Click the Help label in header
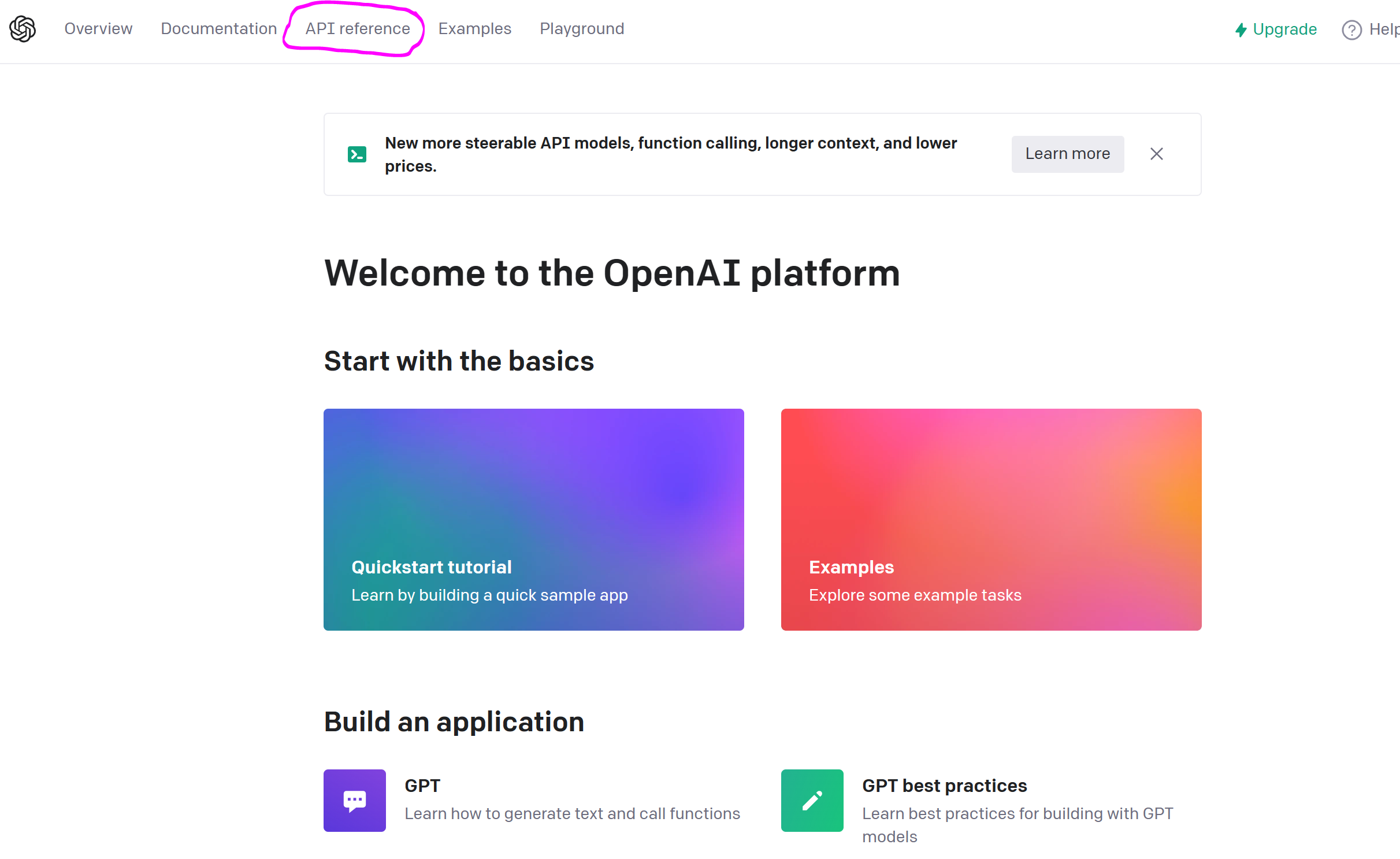This screenshot has width=1400, height=859. point(1384,29)
